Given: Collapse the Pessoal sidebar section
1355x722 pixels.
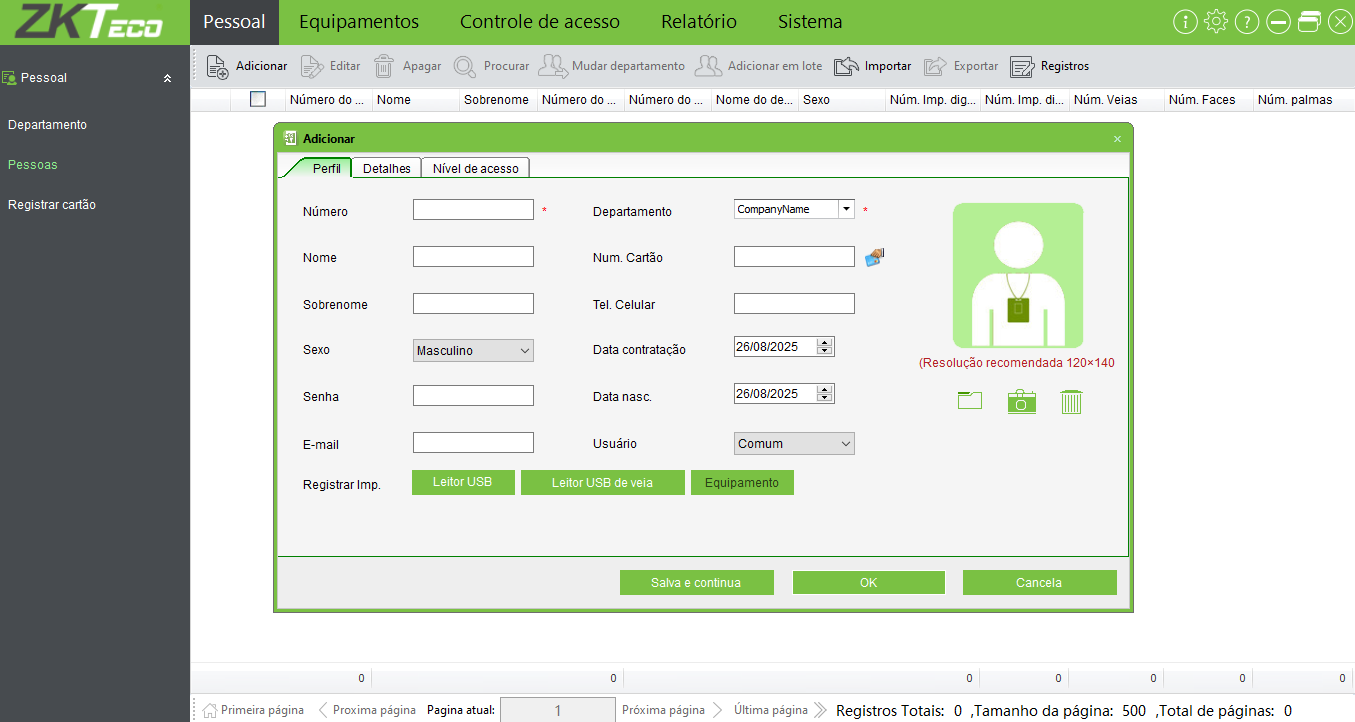Looking at the screenshot, I should click(x=167, y=78).
